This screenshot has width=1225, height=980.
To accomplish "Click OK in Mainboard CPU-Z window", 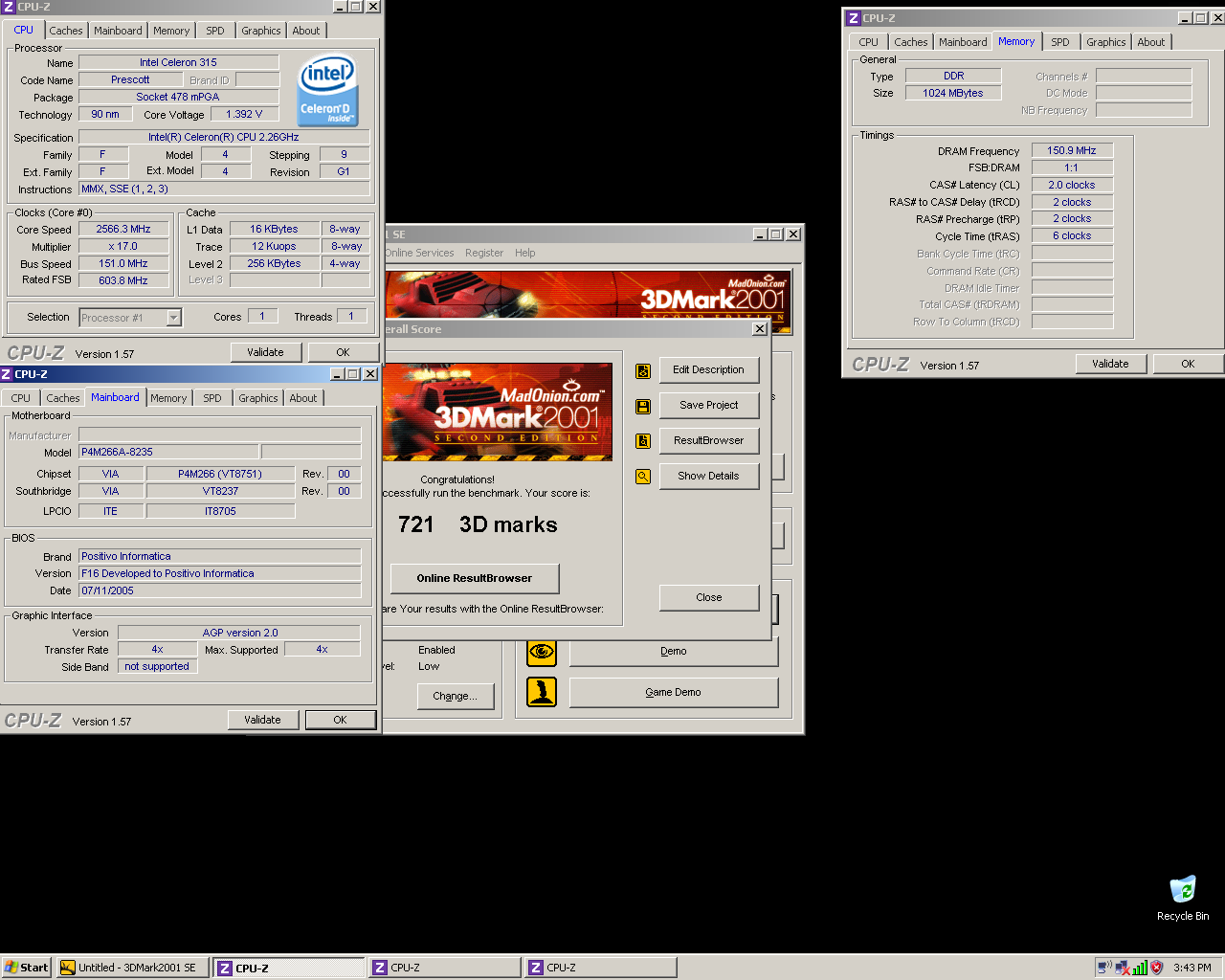I will pos(340,720).
